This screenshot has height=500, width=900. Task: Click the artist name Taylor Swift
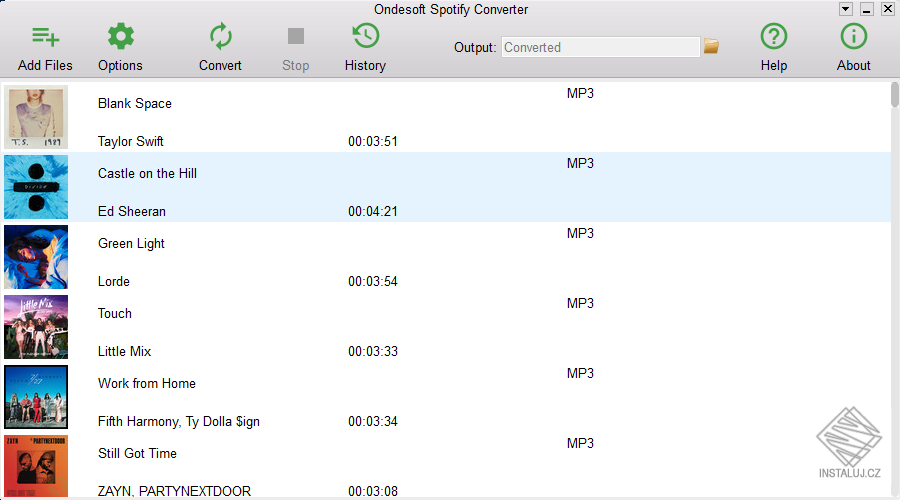coord(131,141)
